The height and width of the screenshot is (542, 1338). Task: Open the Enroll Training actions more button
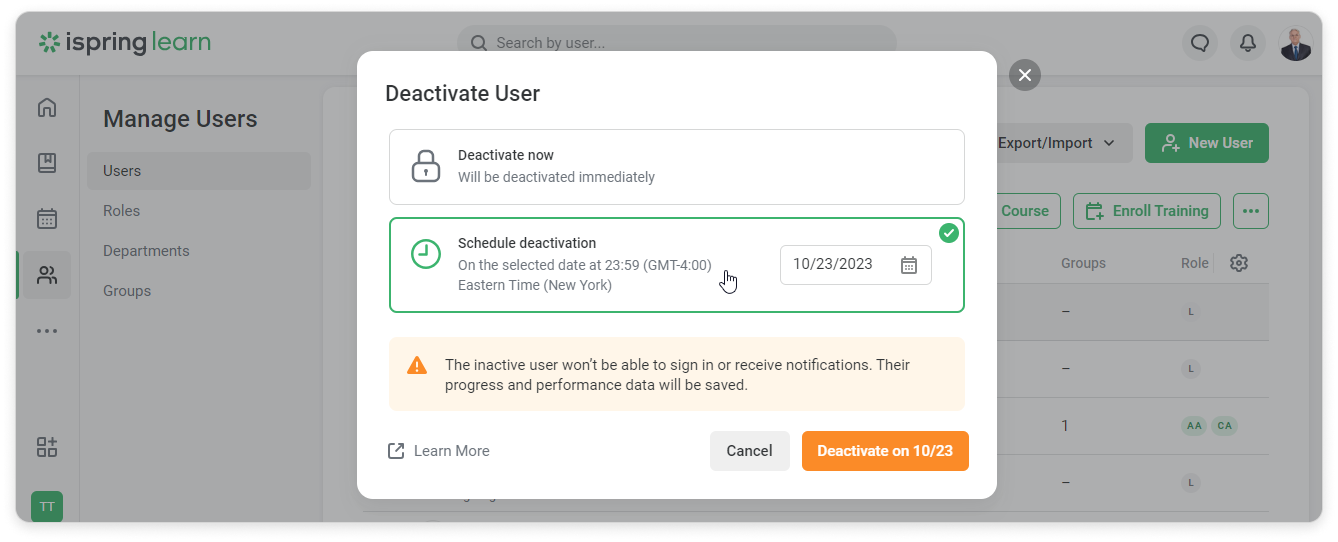(1250, 211)
